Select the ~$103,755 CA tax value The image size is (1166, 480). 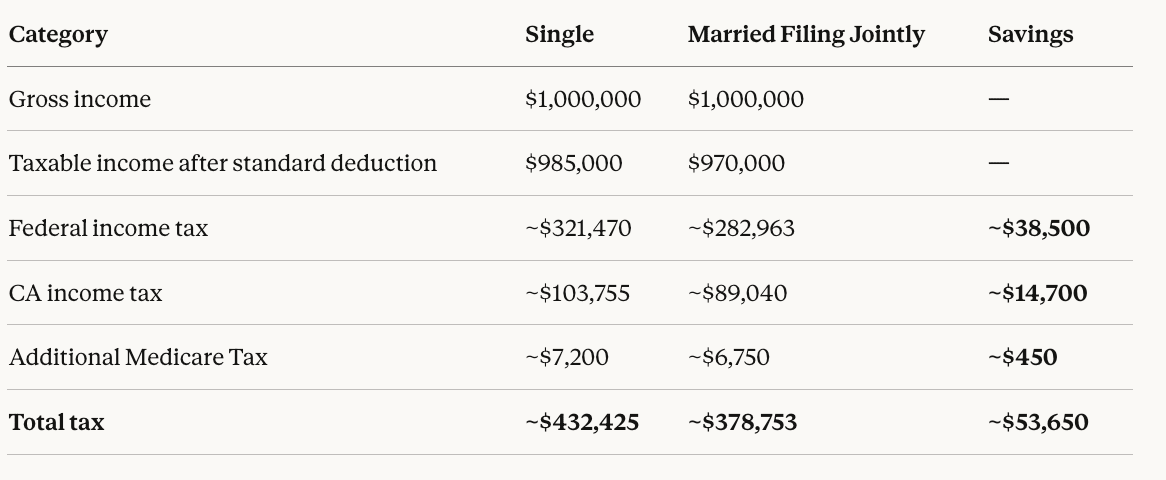click(577, 293)
